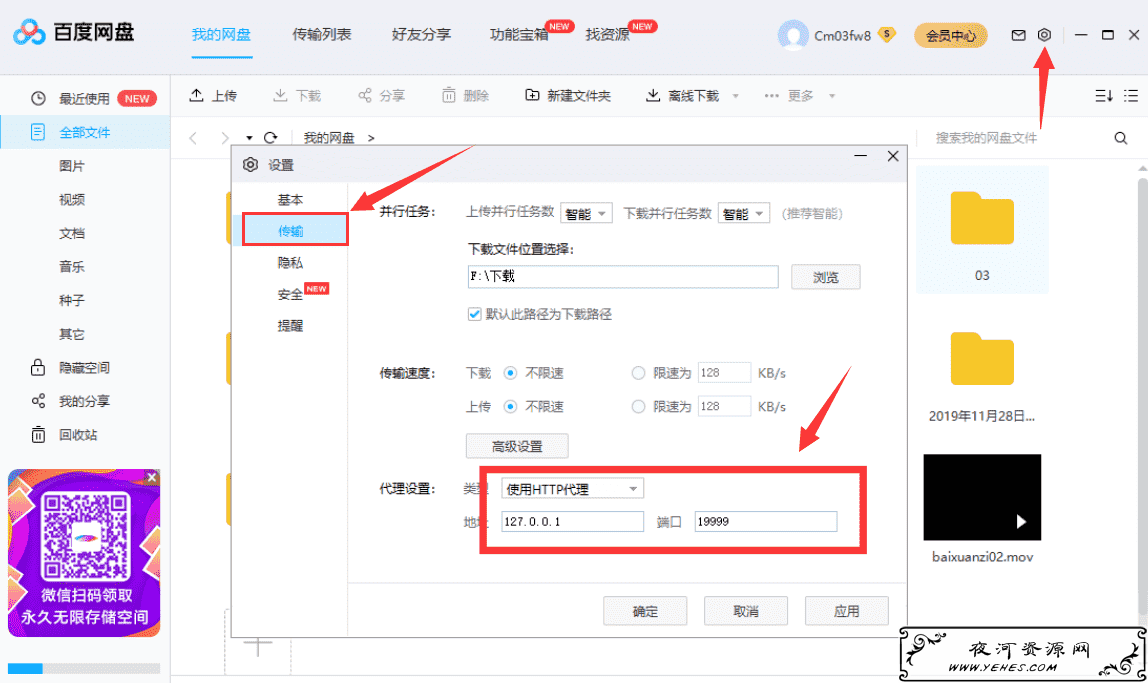Open the 下载并行任务数 dropdown

point(743,213)
